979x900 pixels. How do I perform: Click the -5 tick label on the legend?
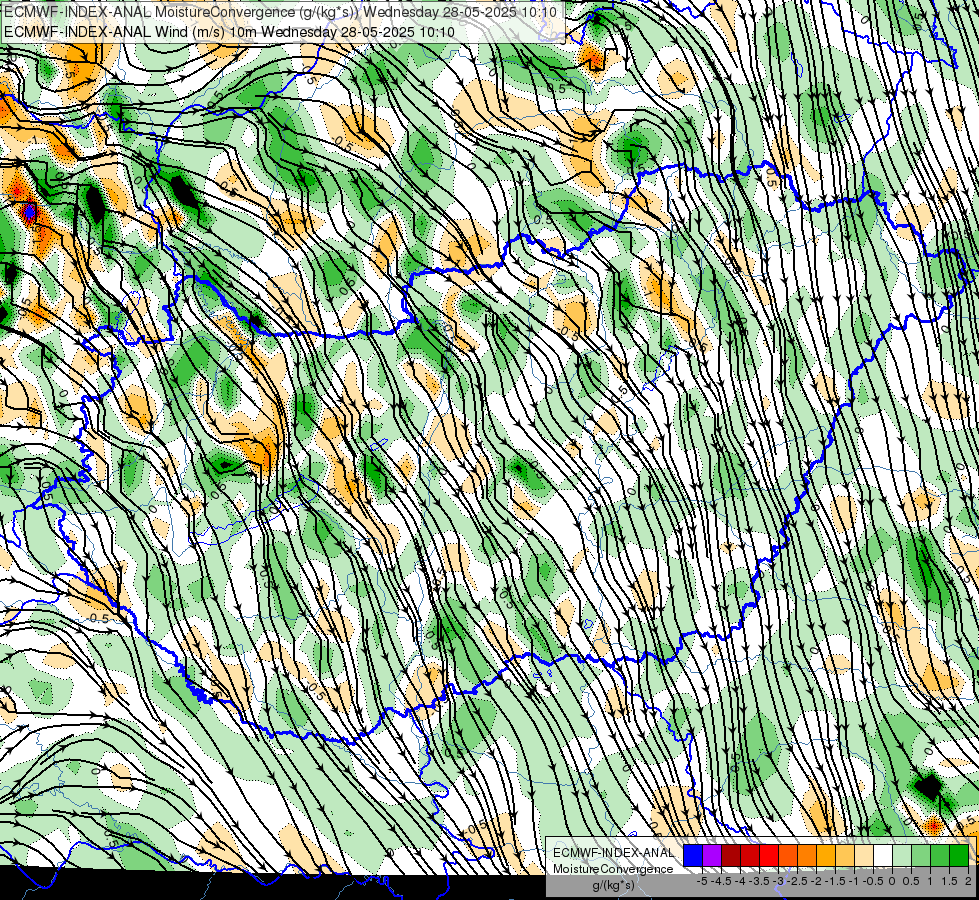(x=702, y=881)
